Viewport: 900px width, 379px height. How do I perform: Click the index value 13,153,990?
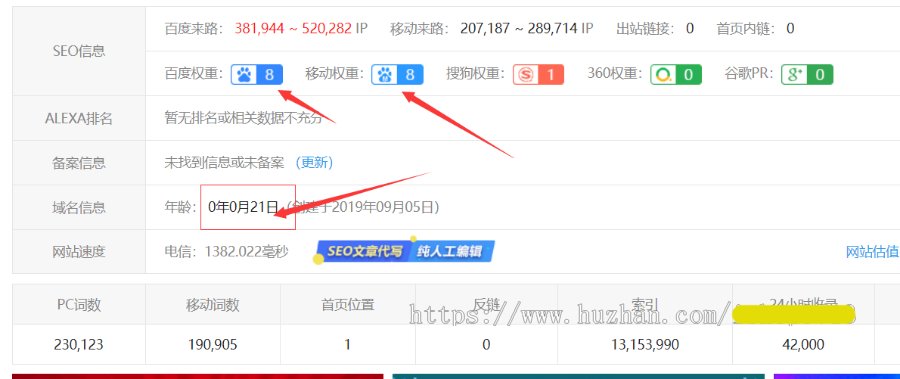(x=645, y=345)
